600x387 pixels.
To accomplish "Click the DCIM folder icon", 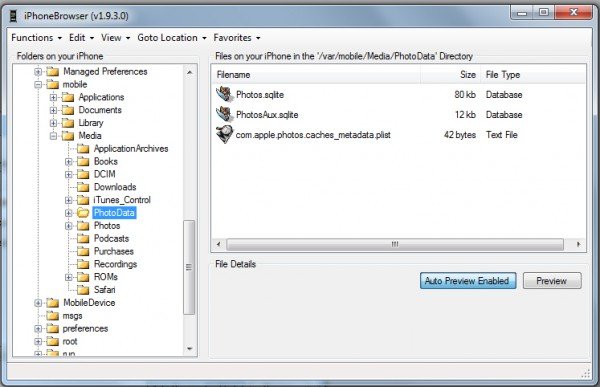I will (x=83, y=174).
